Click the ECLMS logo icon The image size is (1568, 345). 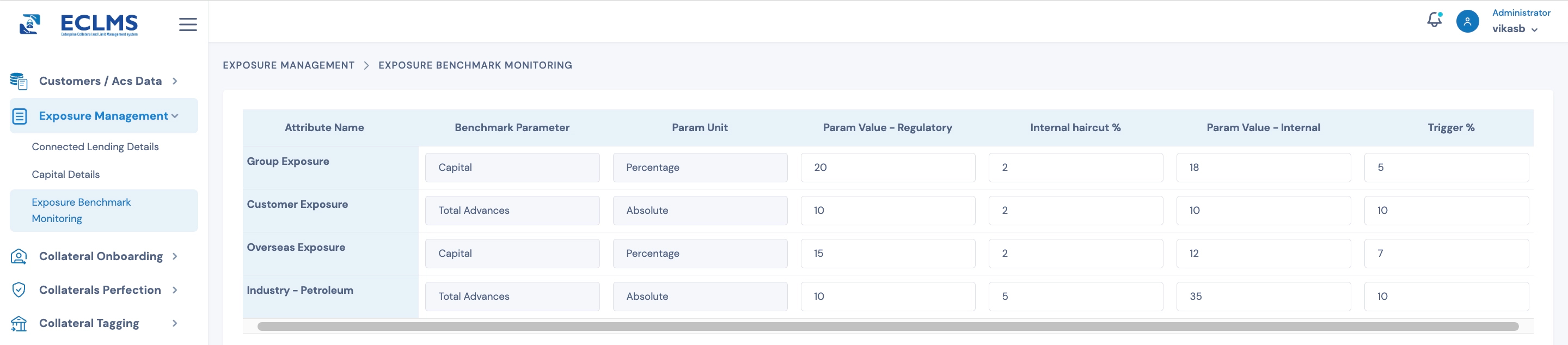[x=29, y=24]
